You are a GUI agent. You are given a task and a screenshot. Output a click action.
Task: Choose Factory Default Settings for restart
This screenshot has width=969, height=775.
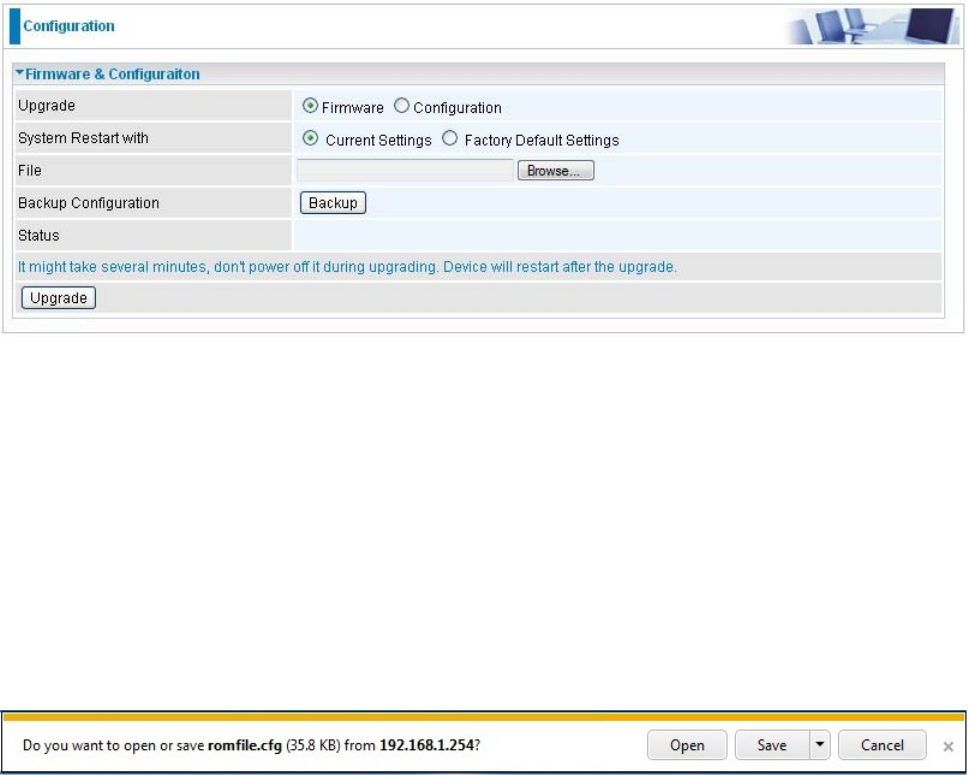450,138
